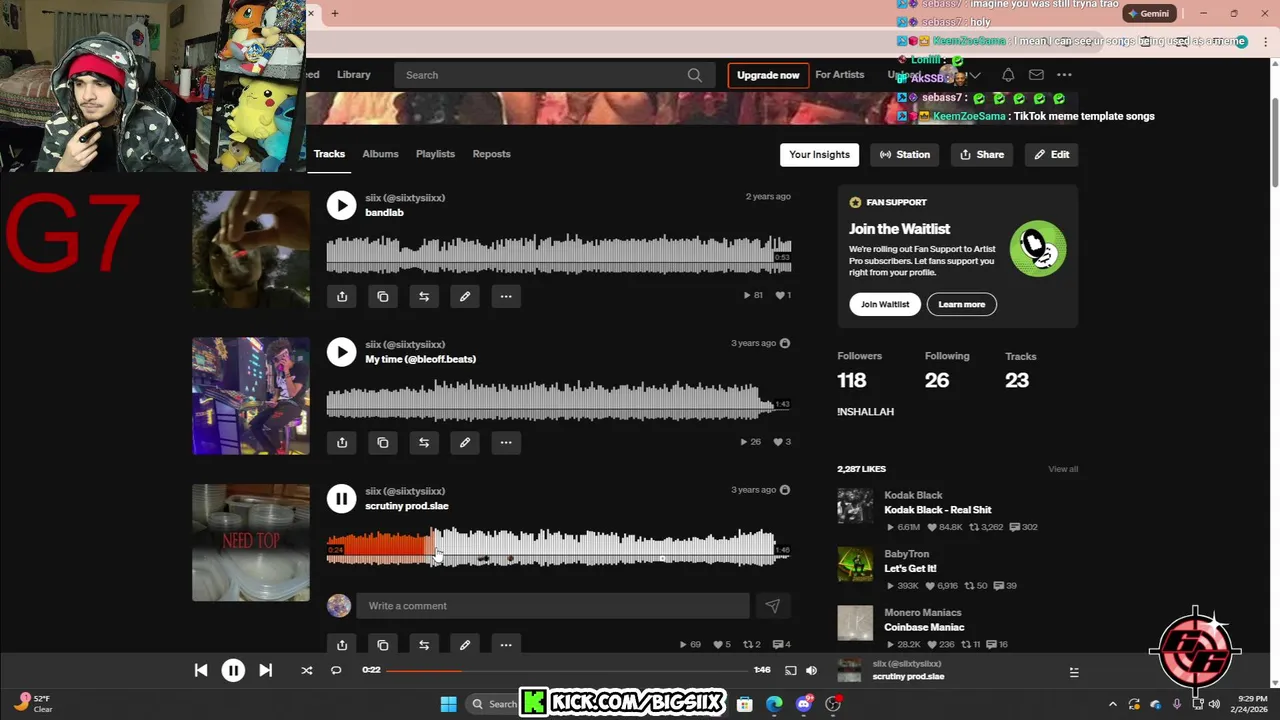Viewport: 1280px width, 720px height.
Task: Open NEED TOP artwork thumbnail of scrutiny track
Action: point(251,543)
